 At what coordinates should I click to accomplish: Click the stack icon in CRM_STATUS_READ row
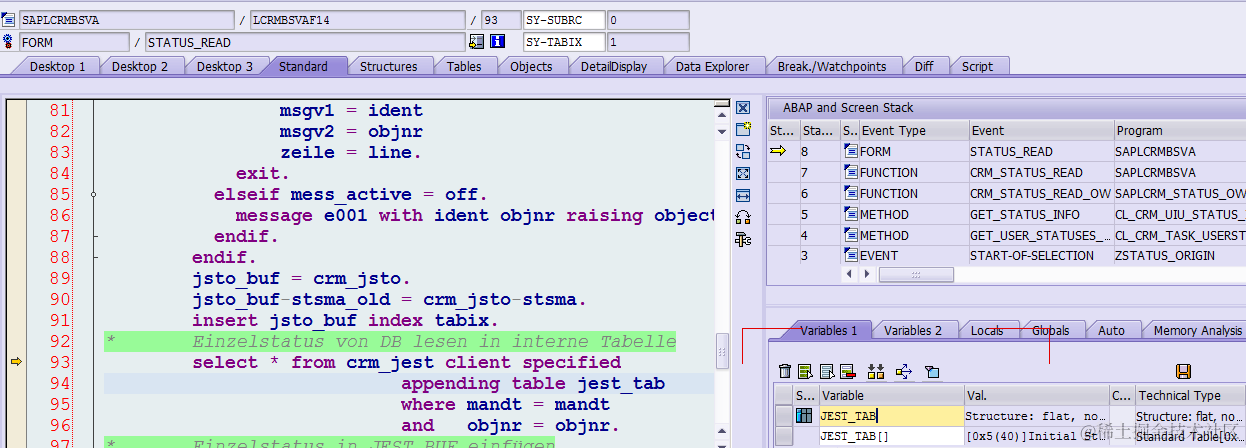tap(850, 172)
